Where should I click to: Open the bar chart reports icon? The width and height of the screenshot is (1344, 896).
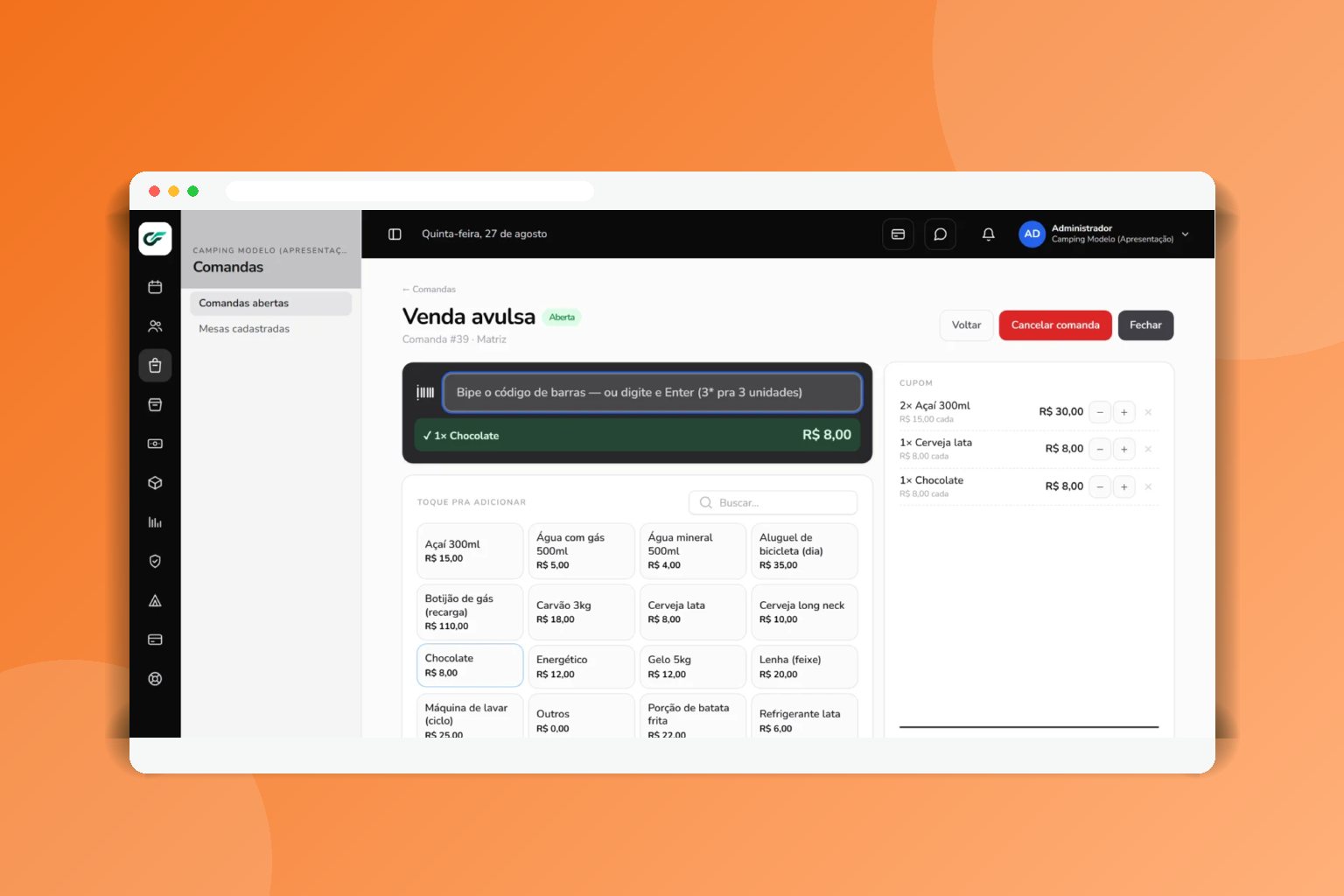[x=155, y=522]
